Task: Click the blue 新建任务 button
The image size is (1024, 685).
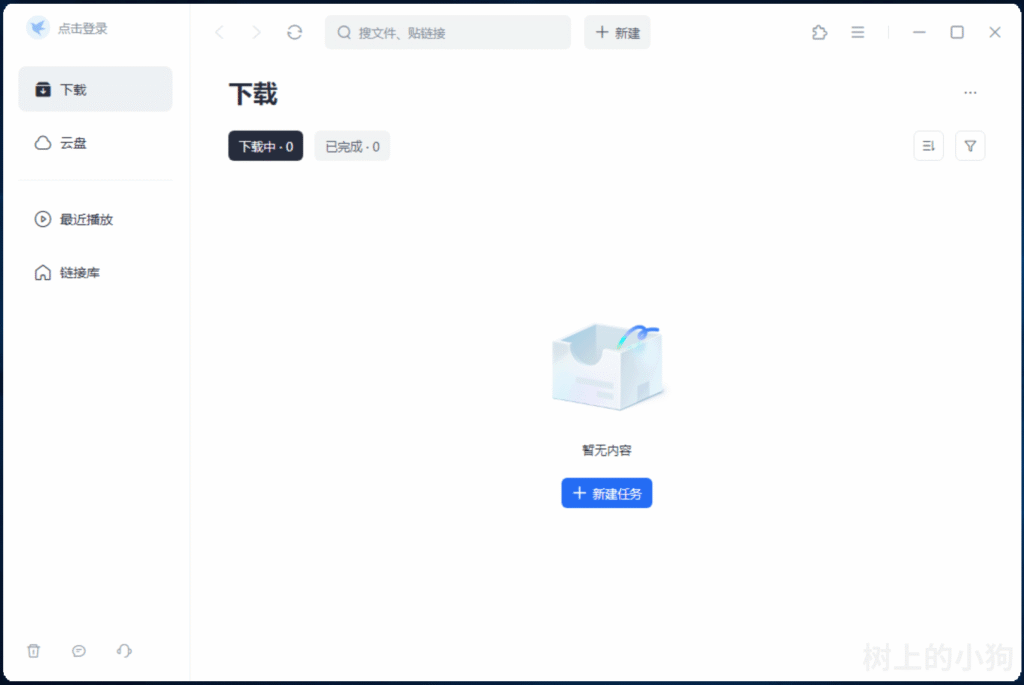Action: [606, 493]
